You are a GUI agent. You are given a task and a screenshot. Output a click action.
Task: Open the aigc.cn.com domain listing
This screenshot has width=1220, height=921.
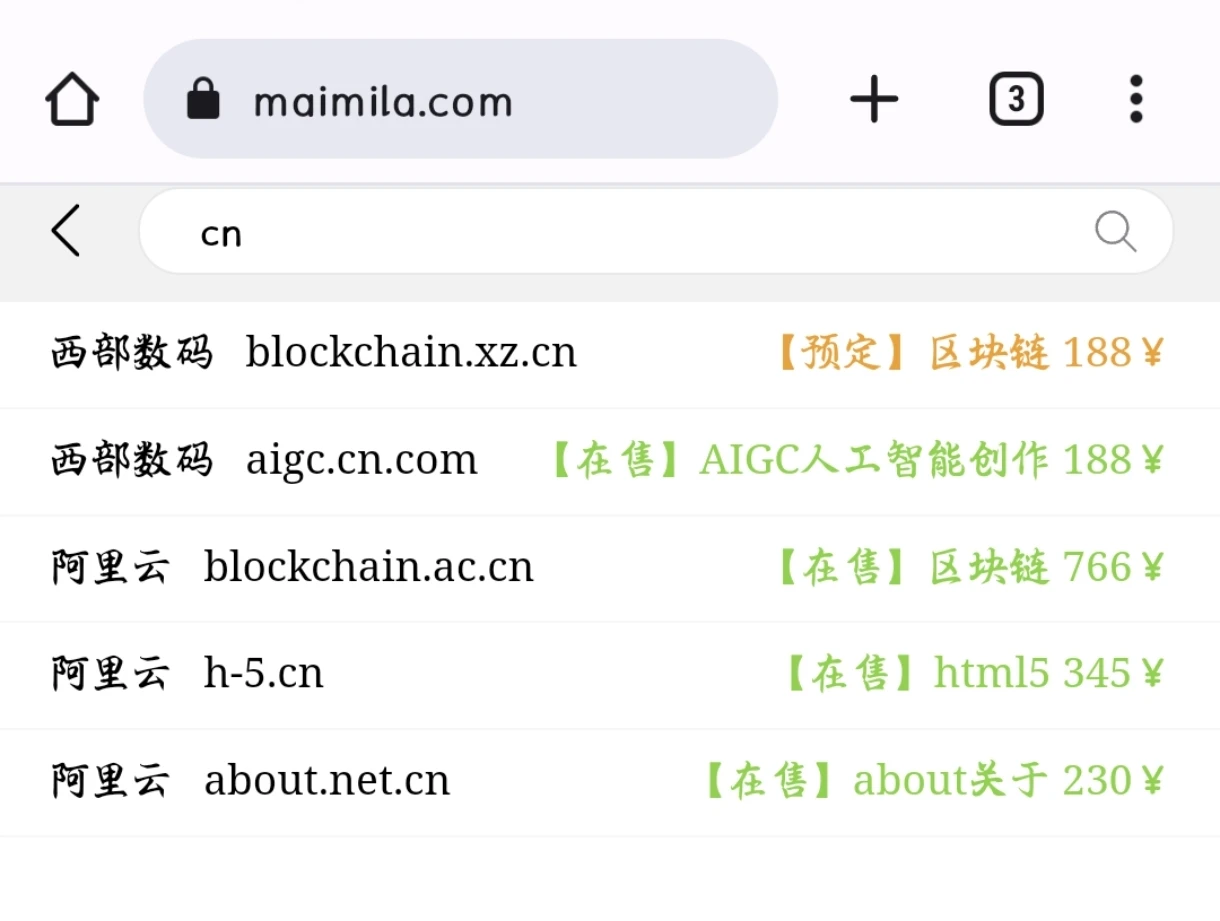361,460
